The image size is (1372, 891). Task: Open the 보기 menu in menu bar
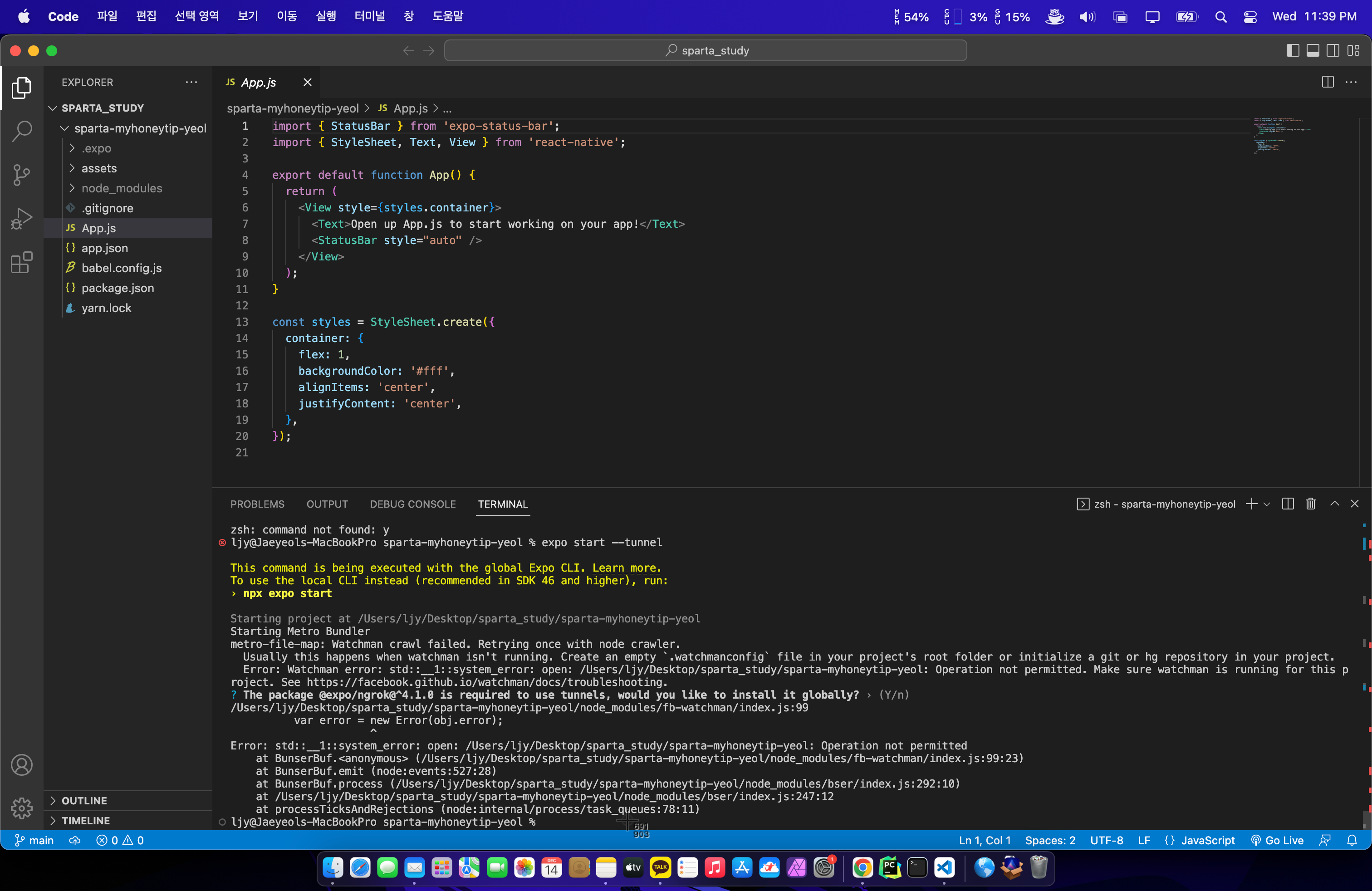[x=248, y=16]
